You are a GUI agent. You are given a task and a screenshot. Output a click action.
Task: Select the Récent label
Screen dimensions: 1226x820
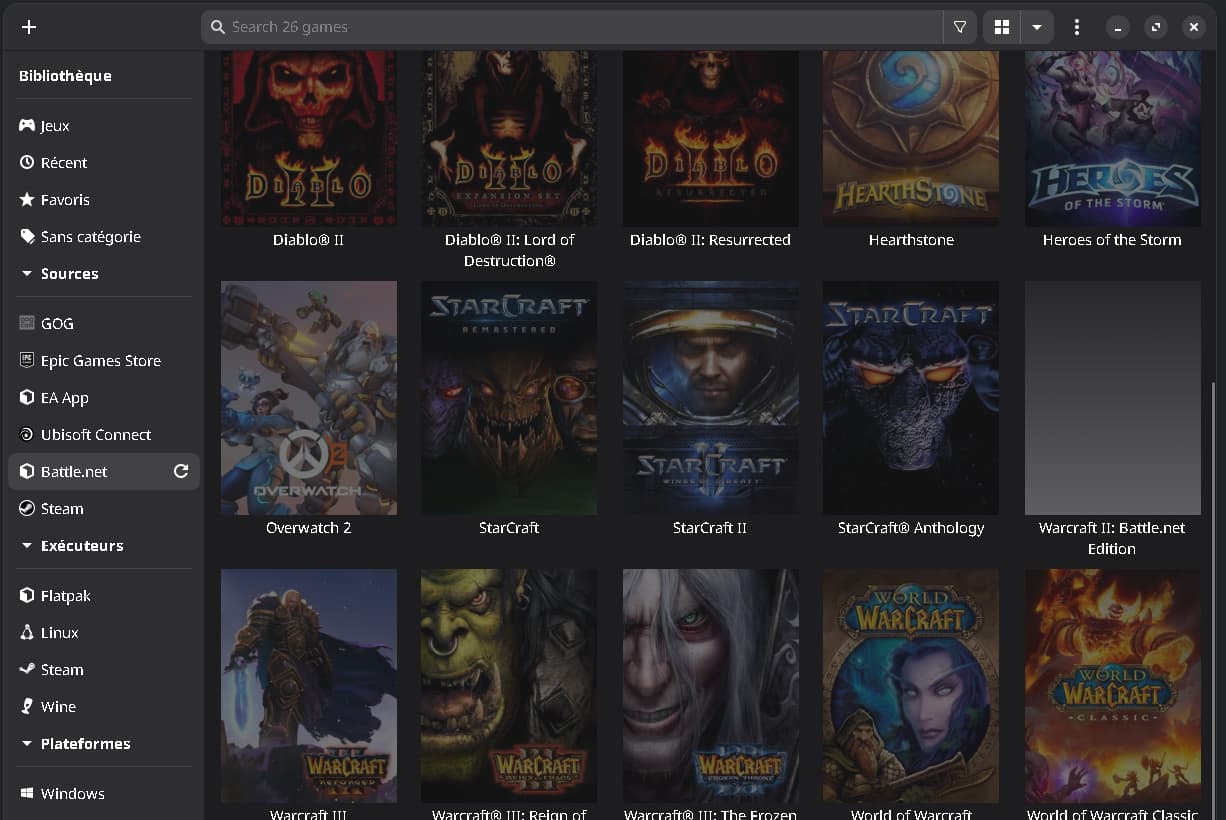coord(64,163)
